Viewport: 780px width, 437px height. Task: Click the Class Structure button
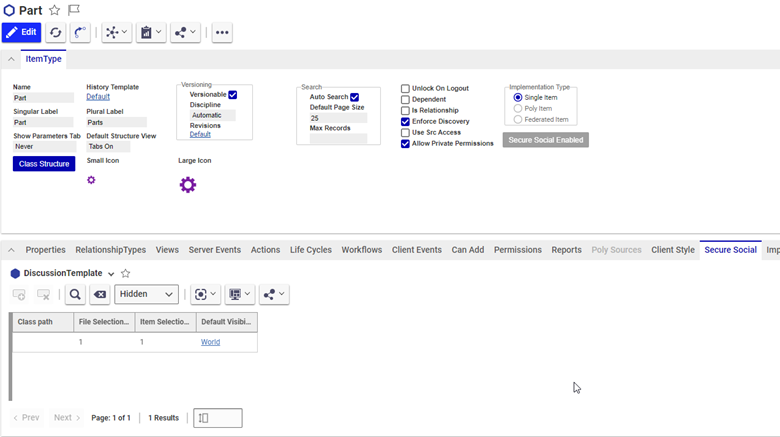[44, 164]
